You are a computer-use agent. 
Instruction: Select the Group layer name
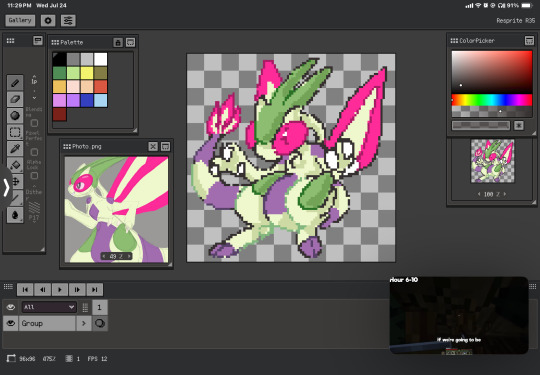(47, 323)
